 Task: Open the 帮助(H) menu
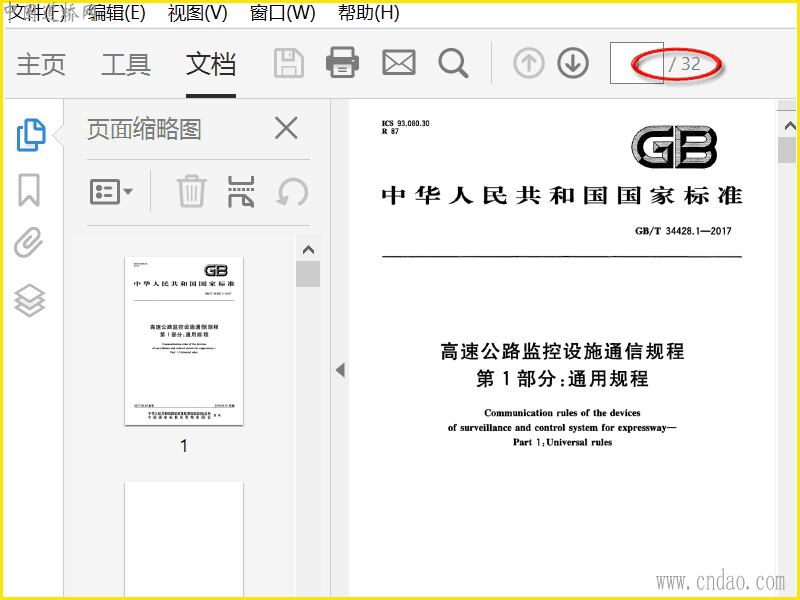[368, 13]
